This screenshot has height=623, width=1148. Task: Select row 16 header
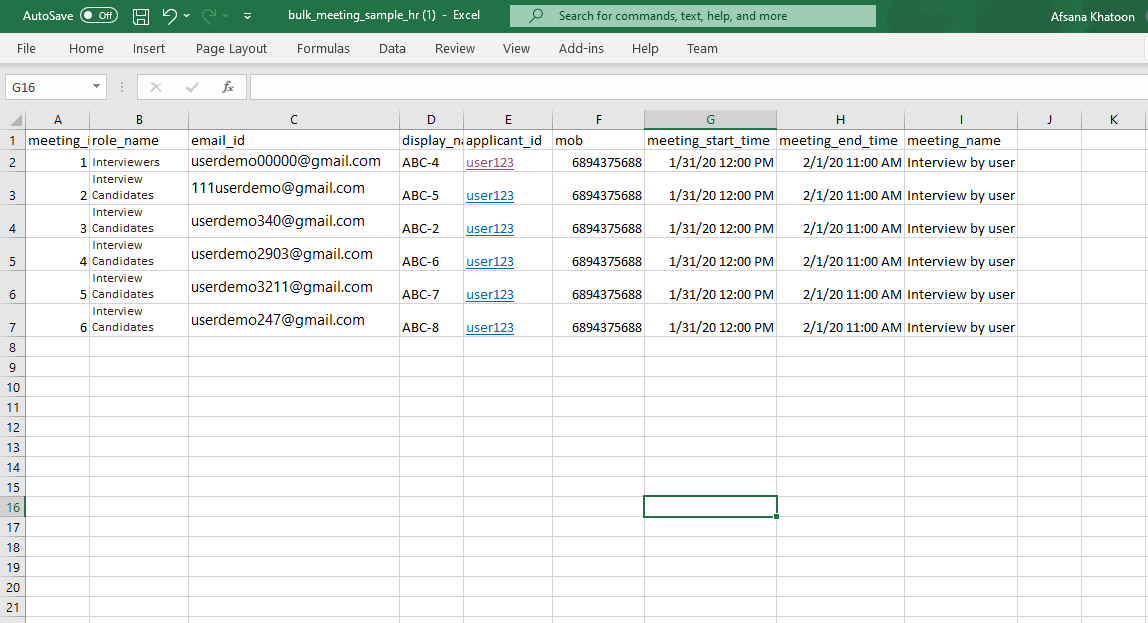(x=12, y=507)
